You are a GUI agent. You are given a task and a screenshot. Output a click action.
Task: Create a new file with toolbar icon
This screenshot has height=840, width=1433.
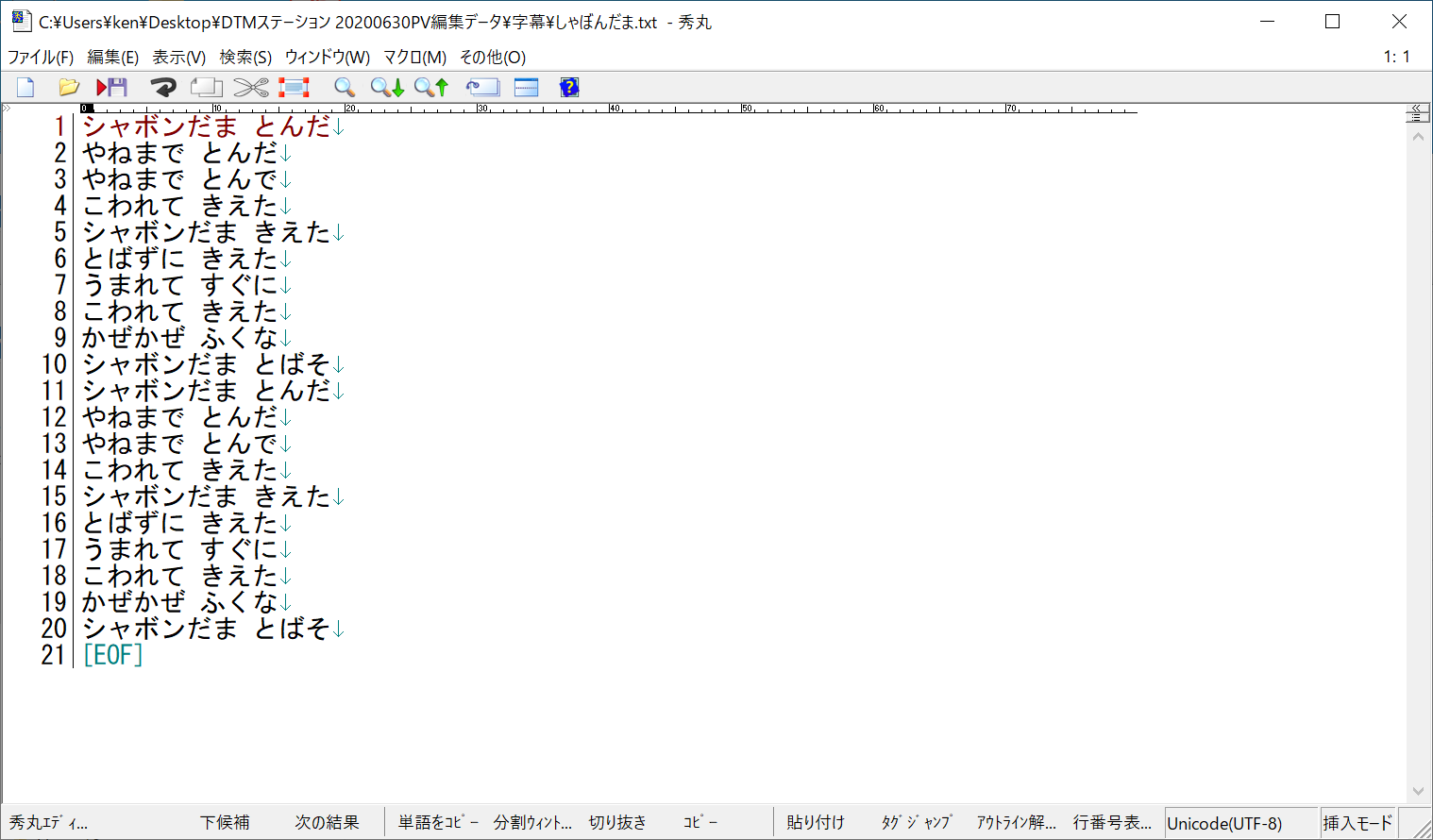[x=25, y=88]
